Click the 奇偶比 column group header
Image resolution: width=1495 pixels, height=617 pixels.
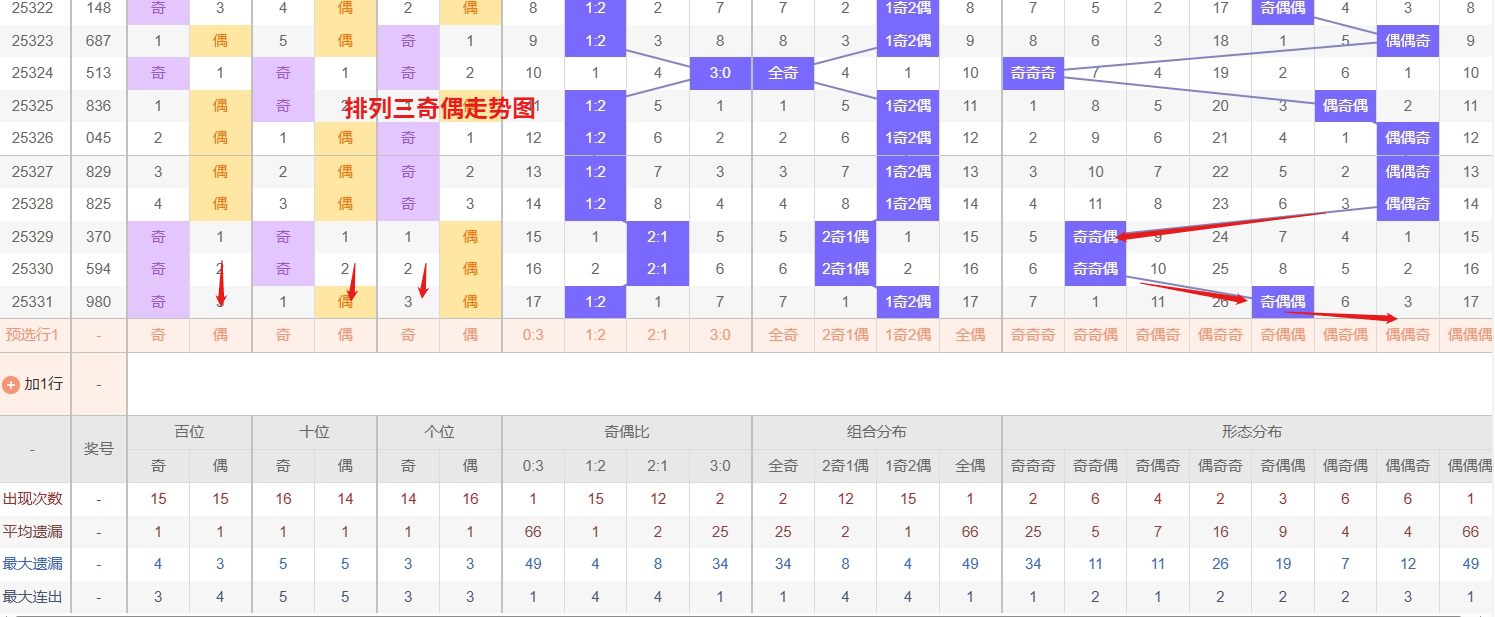(x=627, y=432)
